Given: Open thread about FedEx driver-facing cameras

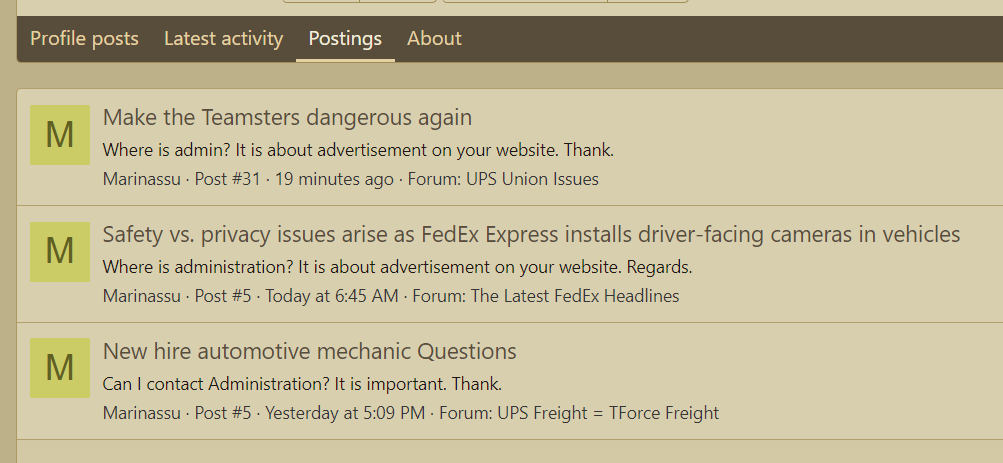Looking at the screenshot, I should click(x=531, y=235).
